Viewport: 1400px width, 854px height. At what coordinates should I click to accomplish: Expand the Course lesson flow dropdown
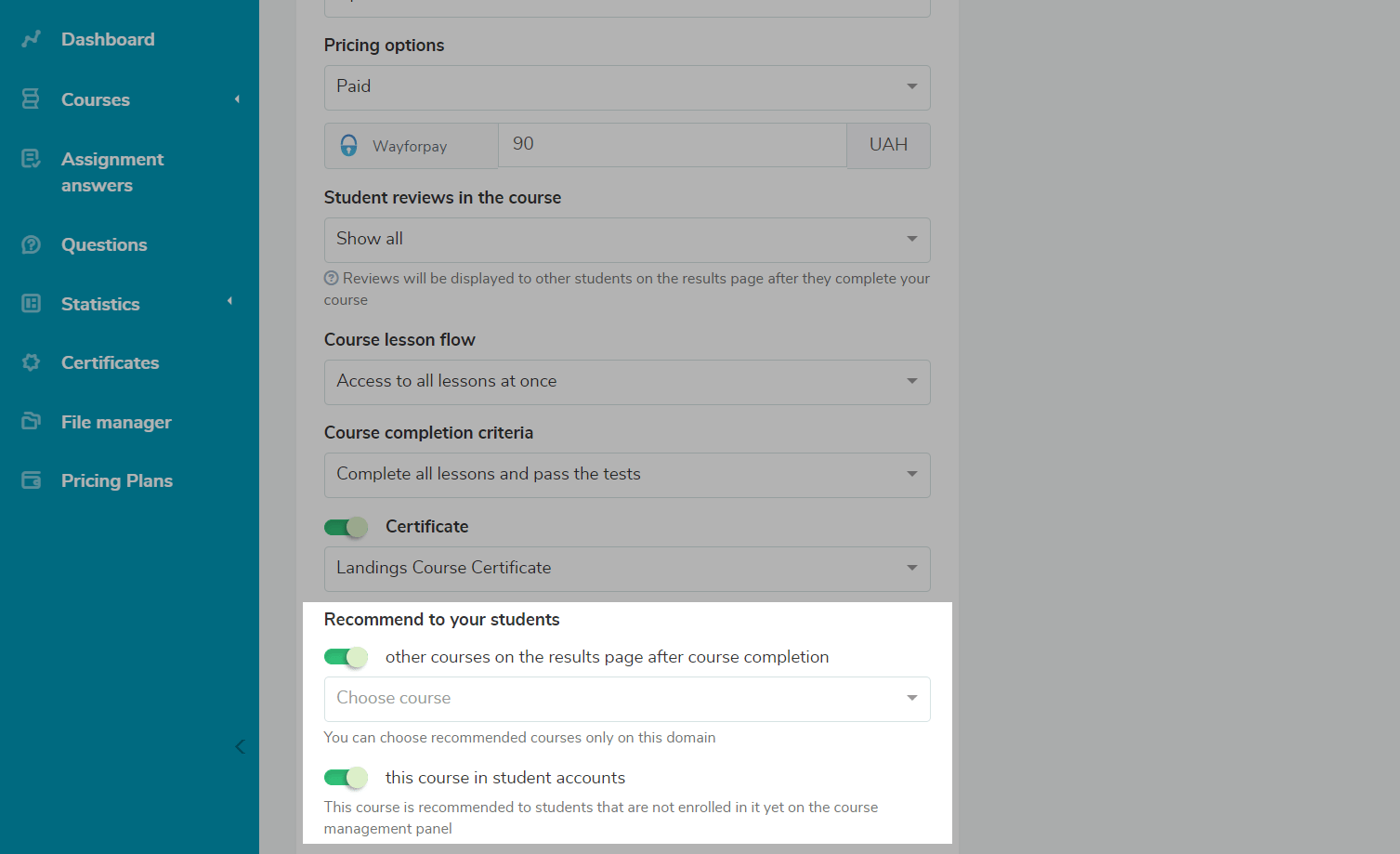pyautogui.click(x=626, y=382)
